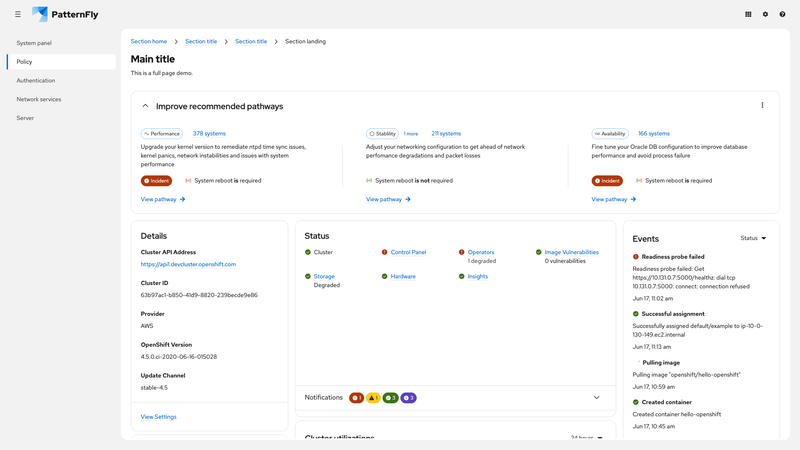Click the Jun 17, 11:02 am timestamp
Image resolution: width=800 pixels, height=450 pixels.
click(653, 298)
